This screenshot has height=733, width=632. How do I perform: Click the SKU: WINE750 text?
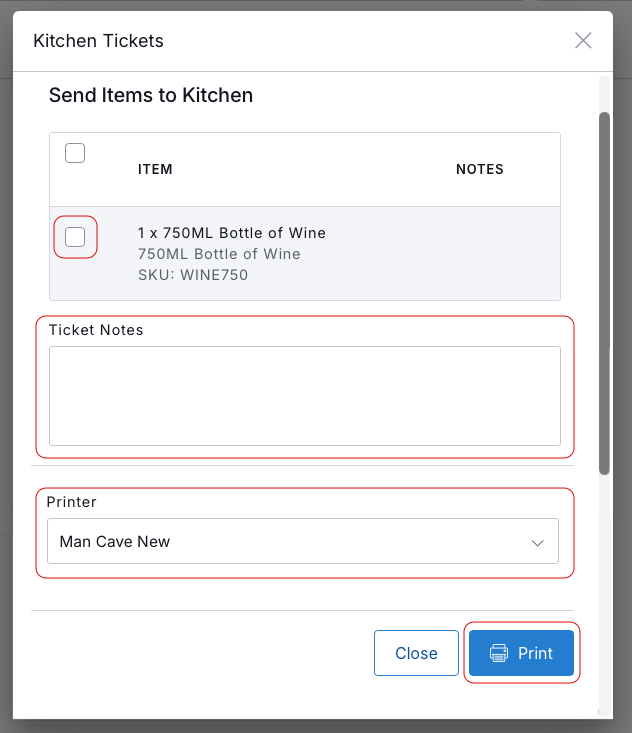pyautogui.click(x=193, y=275)
